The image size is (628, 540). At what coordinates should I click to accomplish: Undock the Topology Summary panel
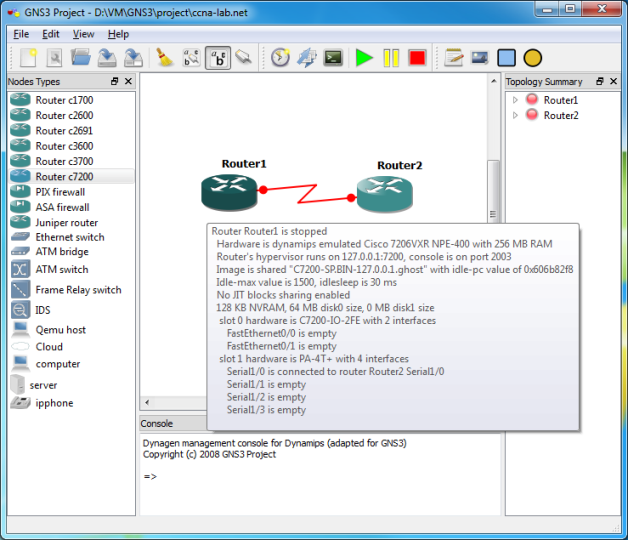coord(600,81)
